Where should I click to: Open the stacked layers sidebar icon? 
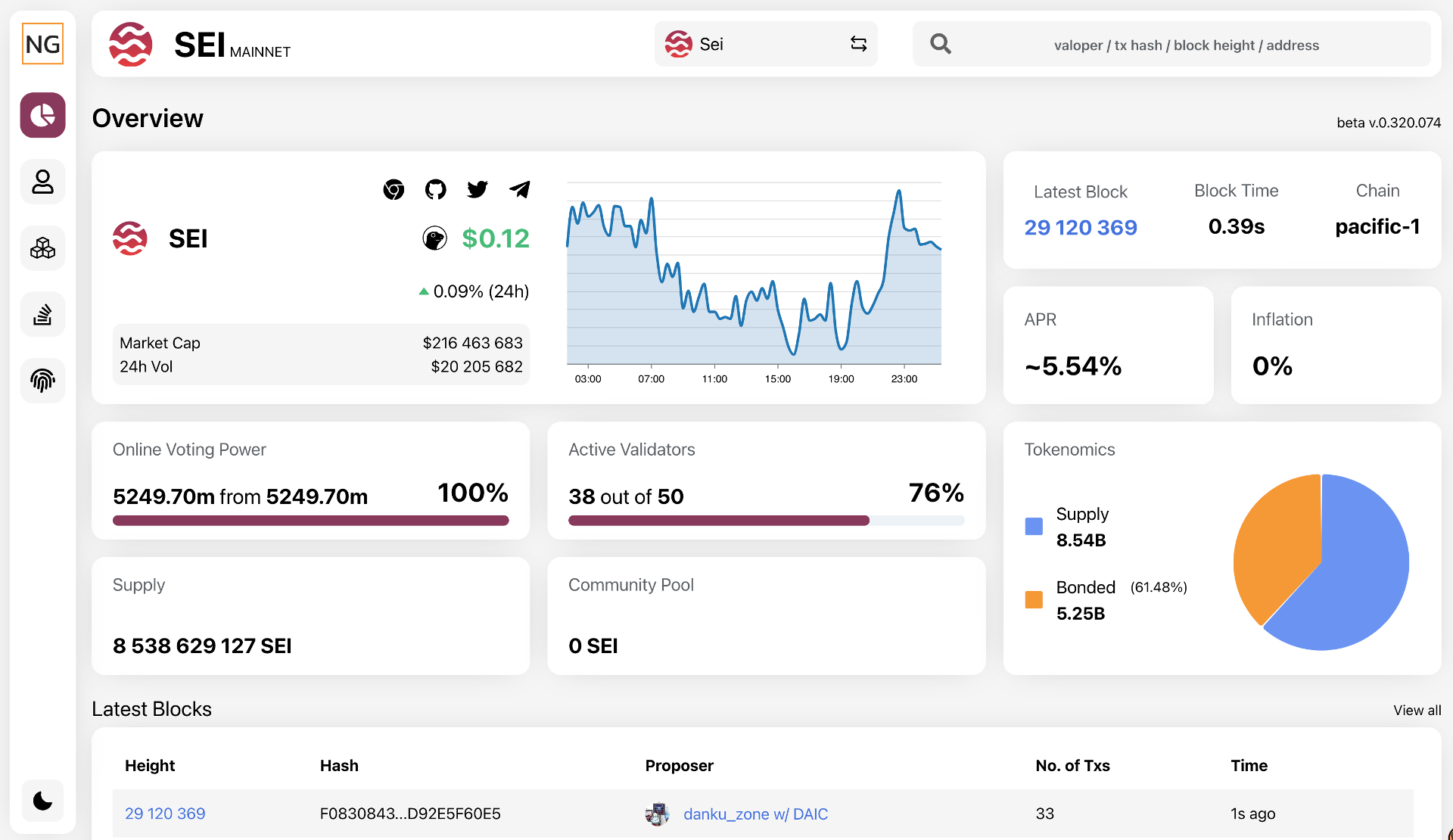(x=42, y=314)
